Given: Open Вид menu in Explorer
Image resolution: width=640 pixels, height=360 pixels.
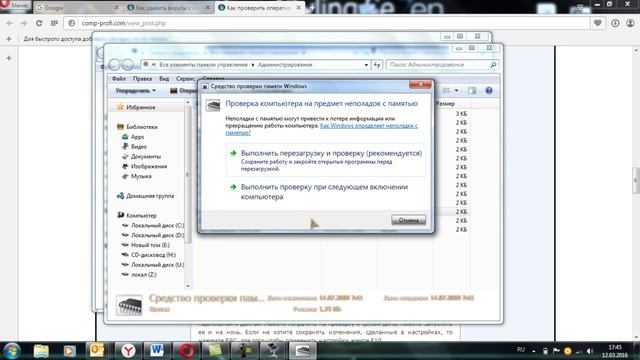Looking at the screenshot, I should (x=164, y=79).
